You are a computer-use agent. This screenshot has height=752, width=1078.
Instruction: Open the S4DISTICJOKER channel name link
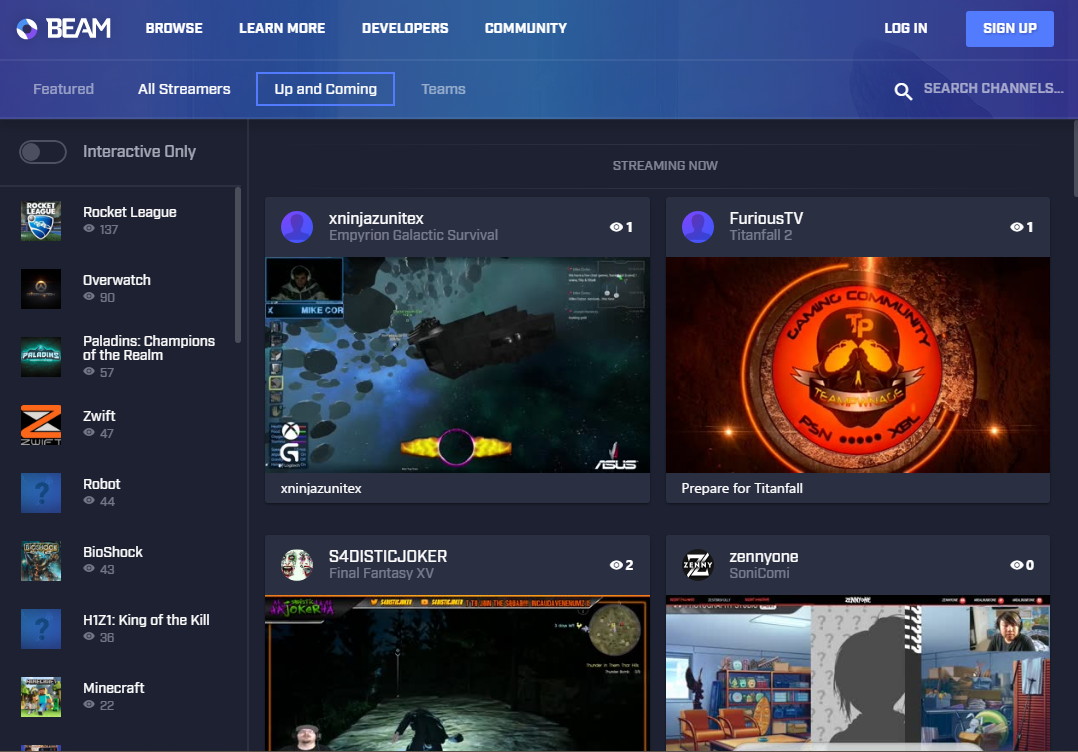(388, 556)
